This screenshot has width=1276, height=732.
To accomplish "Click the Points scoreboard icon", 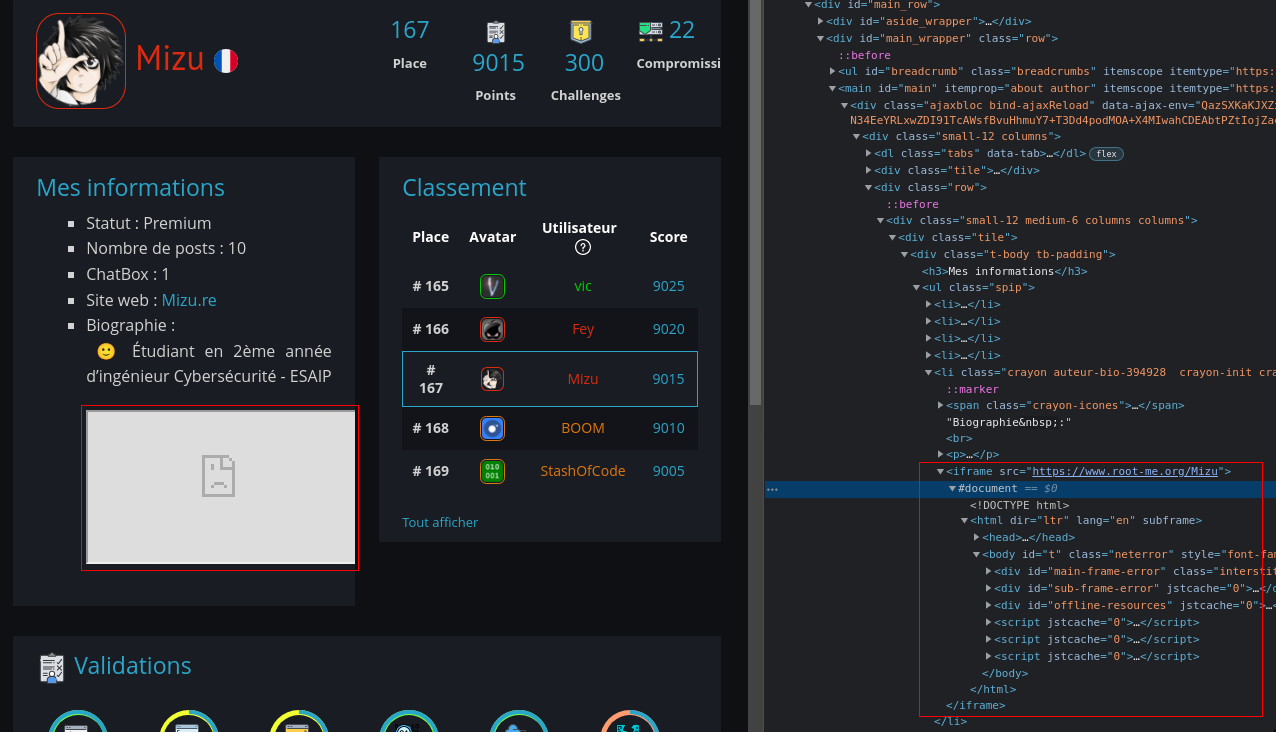I will tap(496, 32).
